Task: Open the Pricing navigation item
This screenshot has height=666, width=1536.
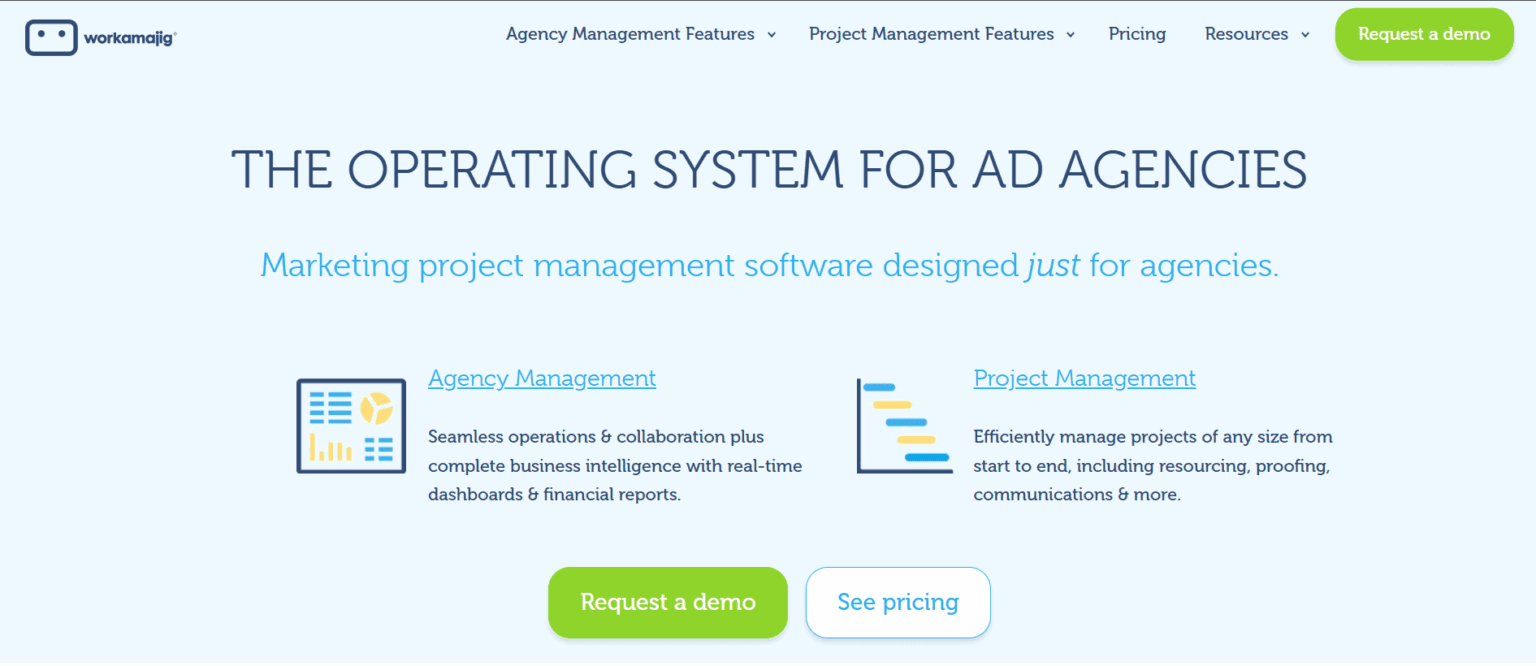Action: [x=1137, y=34]
